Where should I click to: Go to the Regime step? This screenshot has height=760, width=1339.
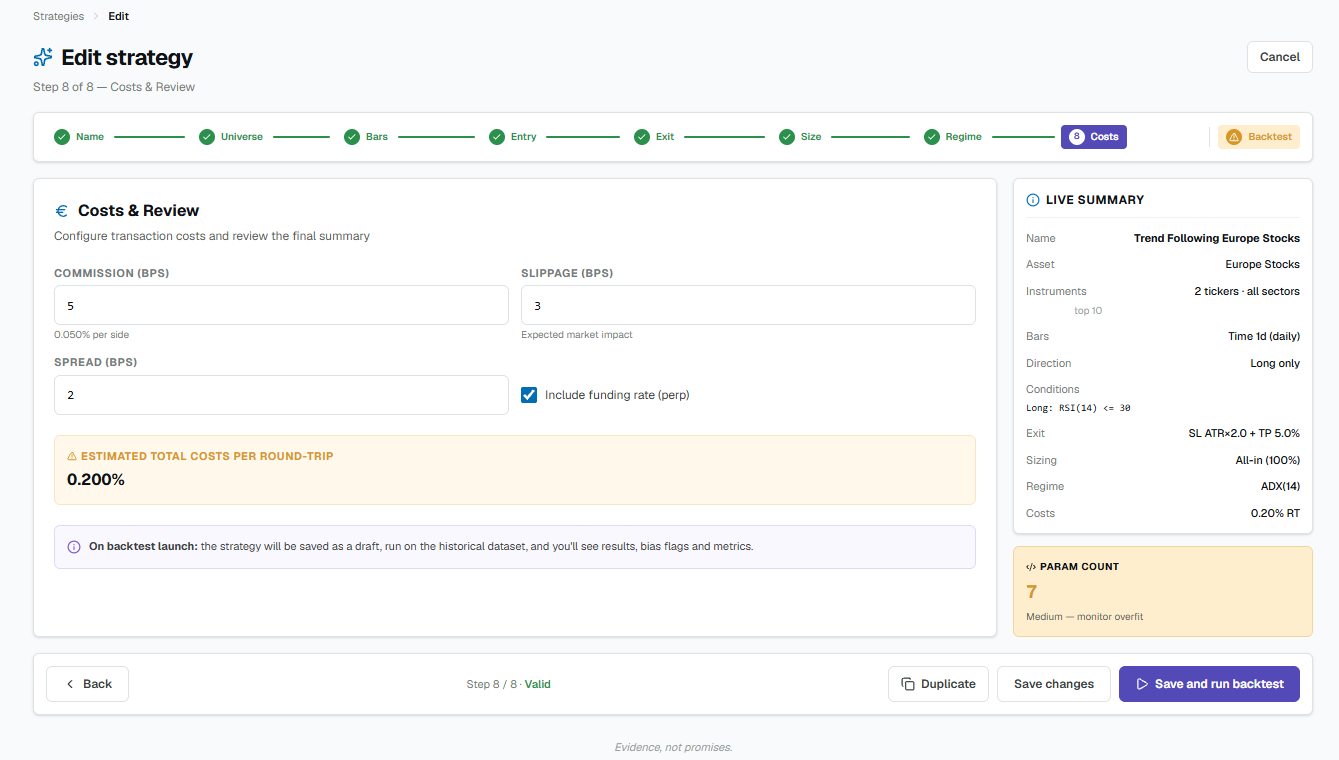953,137
